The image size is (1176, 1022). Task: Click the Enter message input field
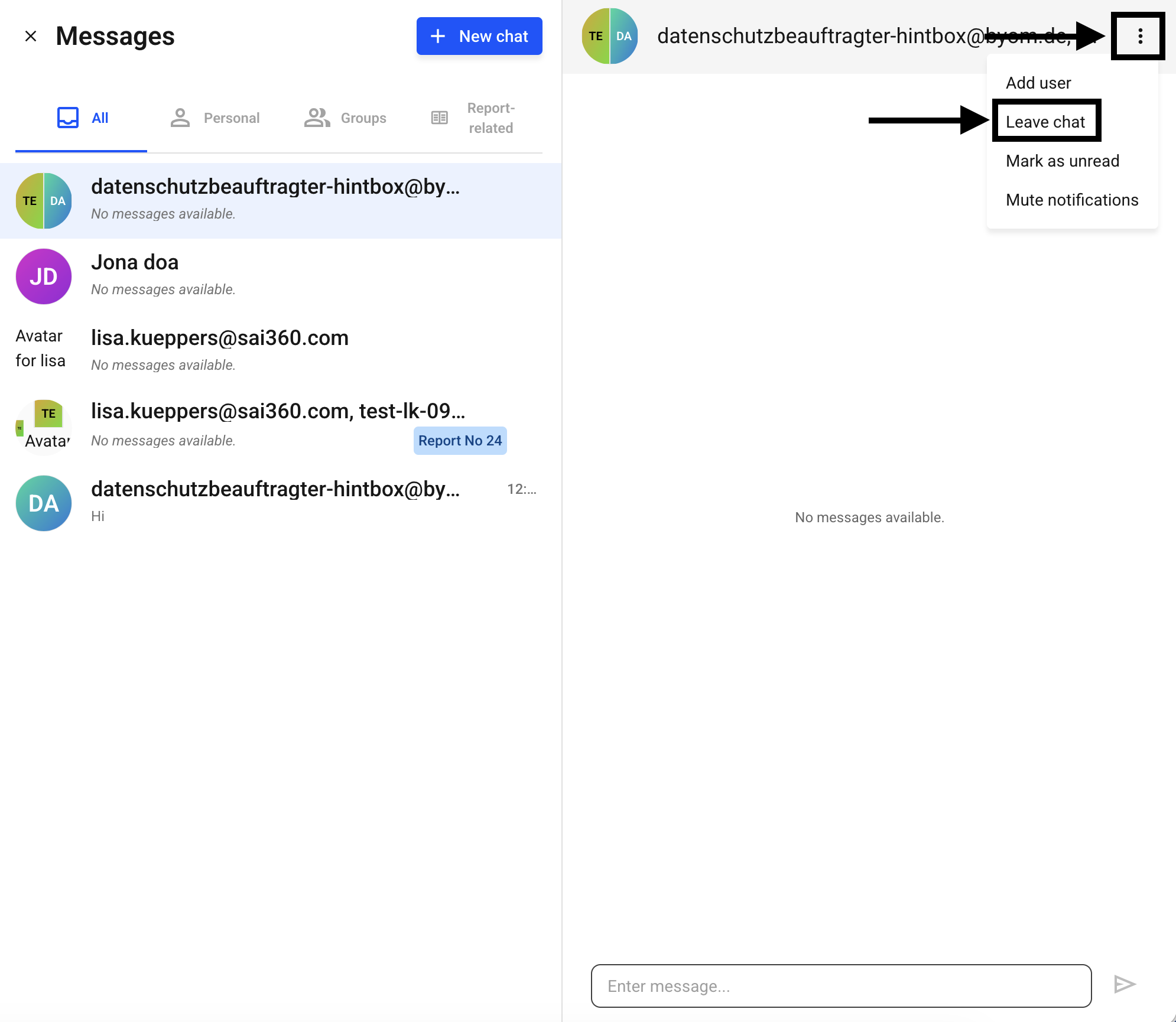tap(840, 985)
